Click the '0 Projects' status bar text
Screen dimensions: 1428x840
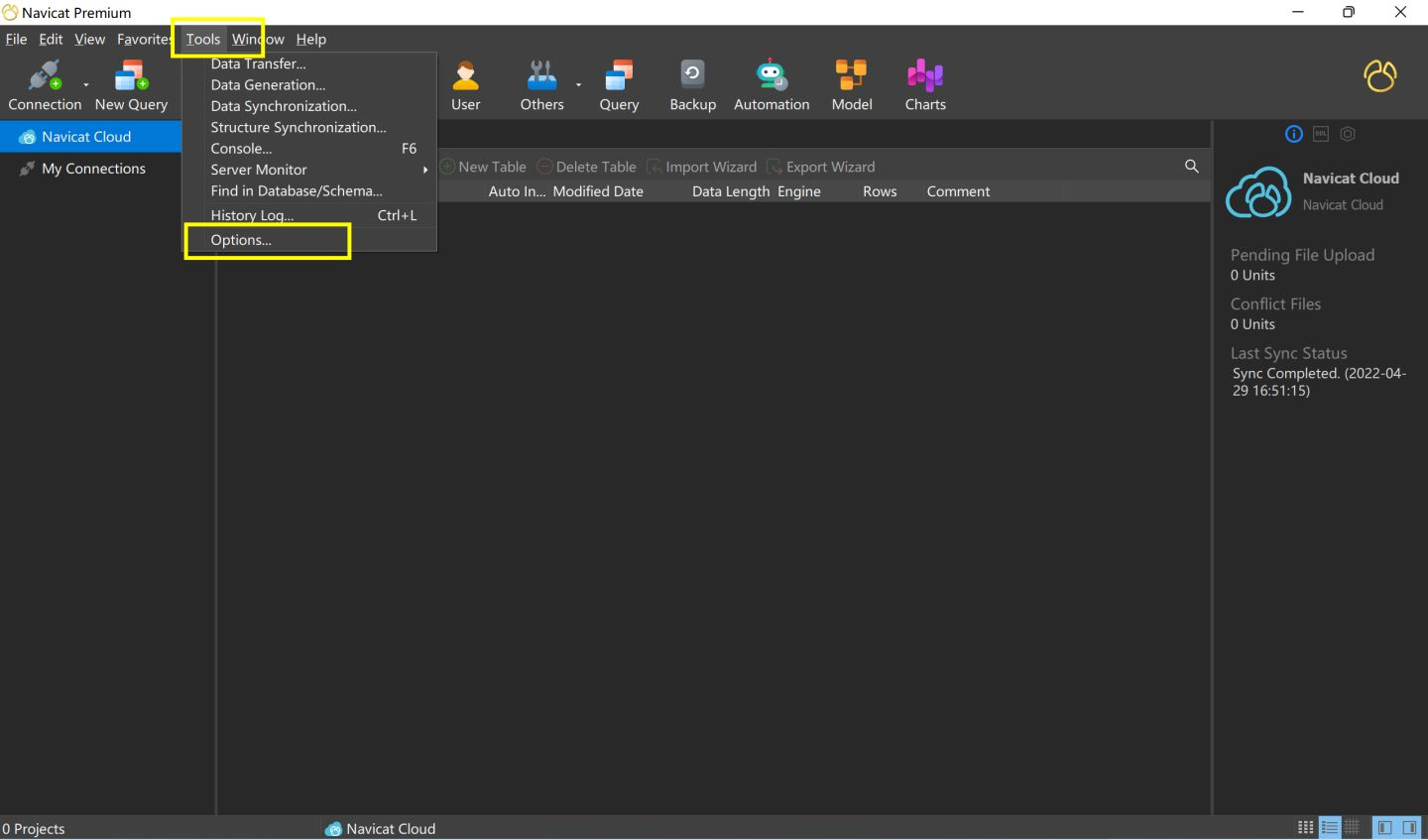tap(34, 829)
